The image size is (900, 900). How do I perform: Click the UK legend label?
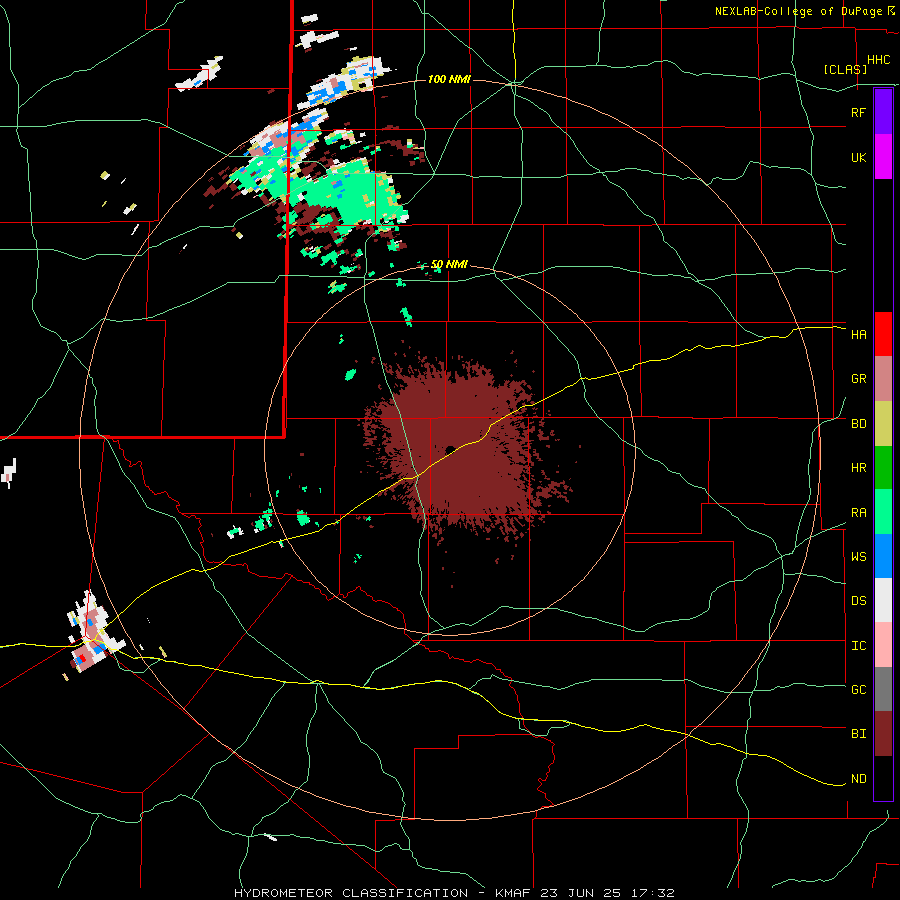click(858, 158)
